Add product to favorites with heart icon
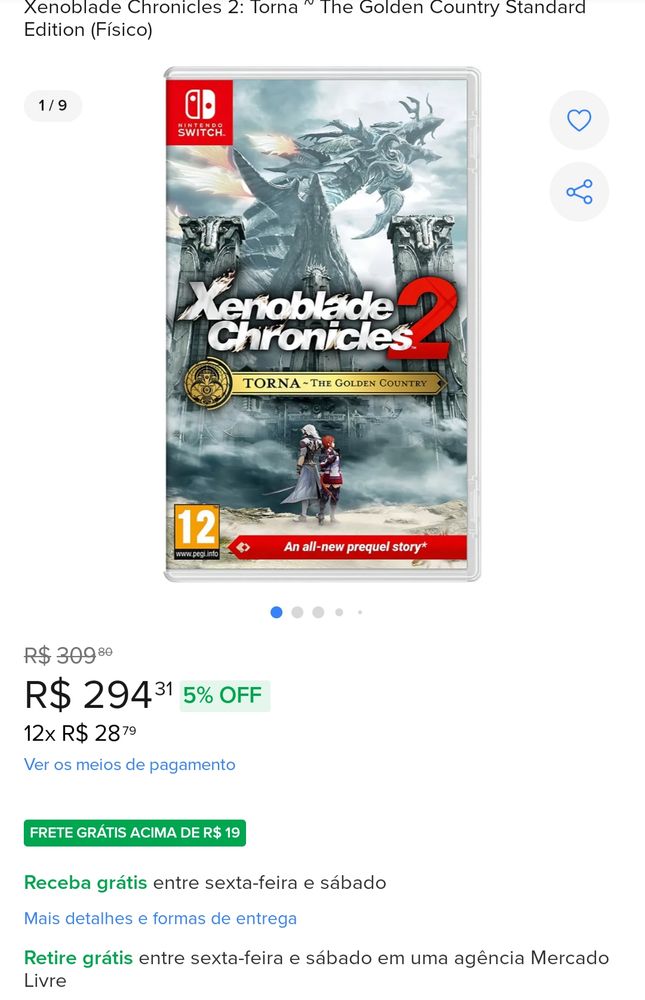645x1000 pixels. tap(579, 120)
